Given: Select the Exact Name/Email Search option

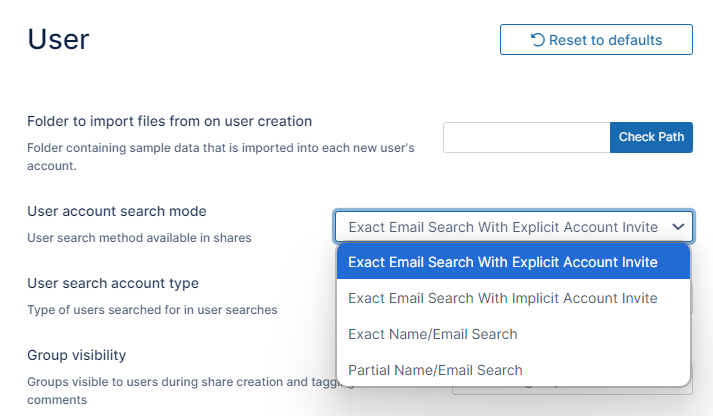Looking at the screenshot, I should click(x=432, y=334).
